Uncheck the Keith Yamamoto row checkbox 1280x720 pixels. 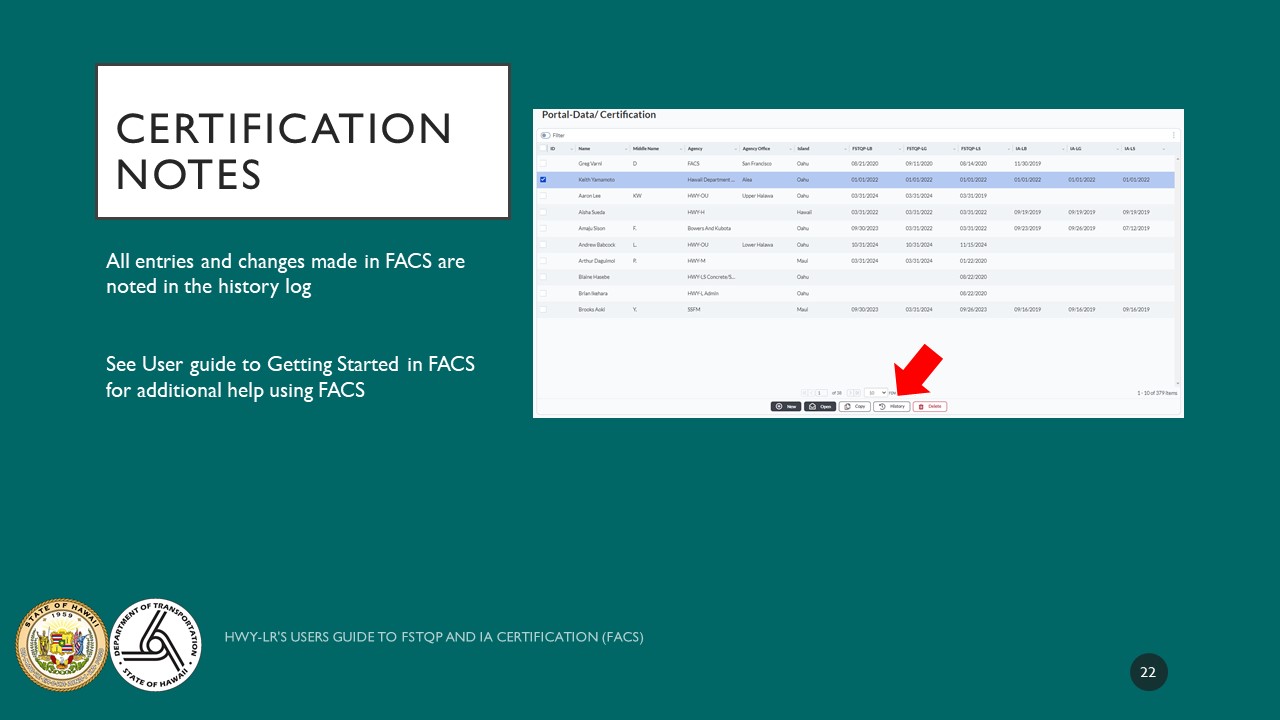pos(543,179)
